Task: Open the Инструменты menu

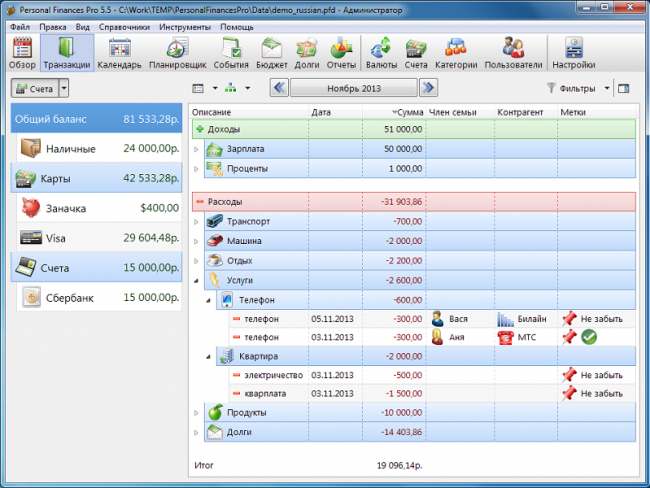Action: tap(184, 27)
